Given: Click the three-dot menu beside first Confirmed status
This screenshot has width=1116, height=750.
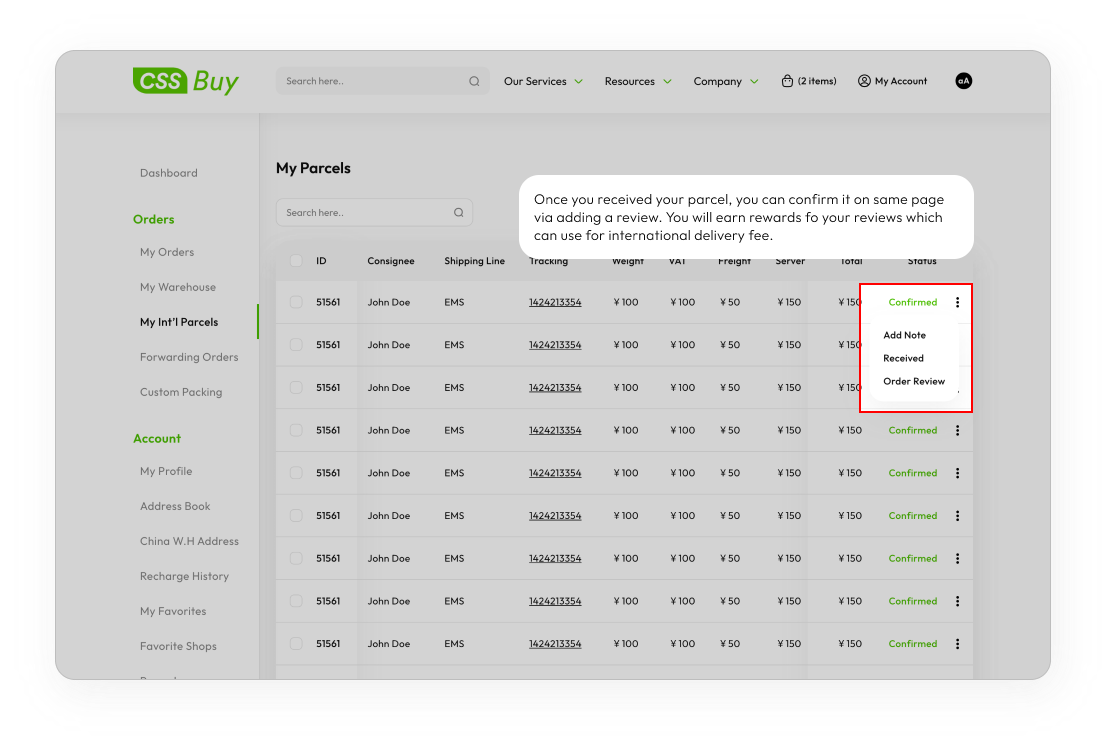Looking at the screenshot, I should tap(957, 302).
